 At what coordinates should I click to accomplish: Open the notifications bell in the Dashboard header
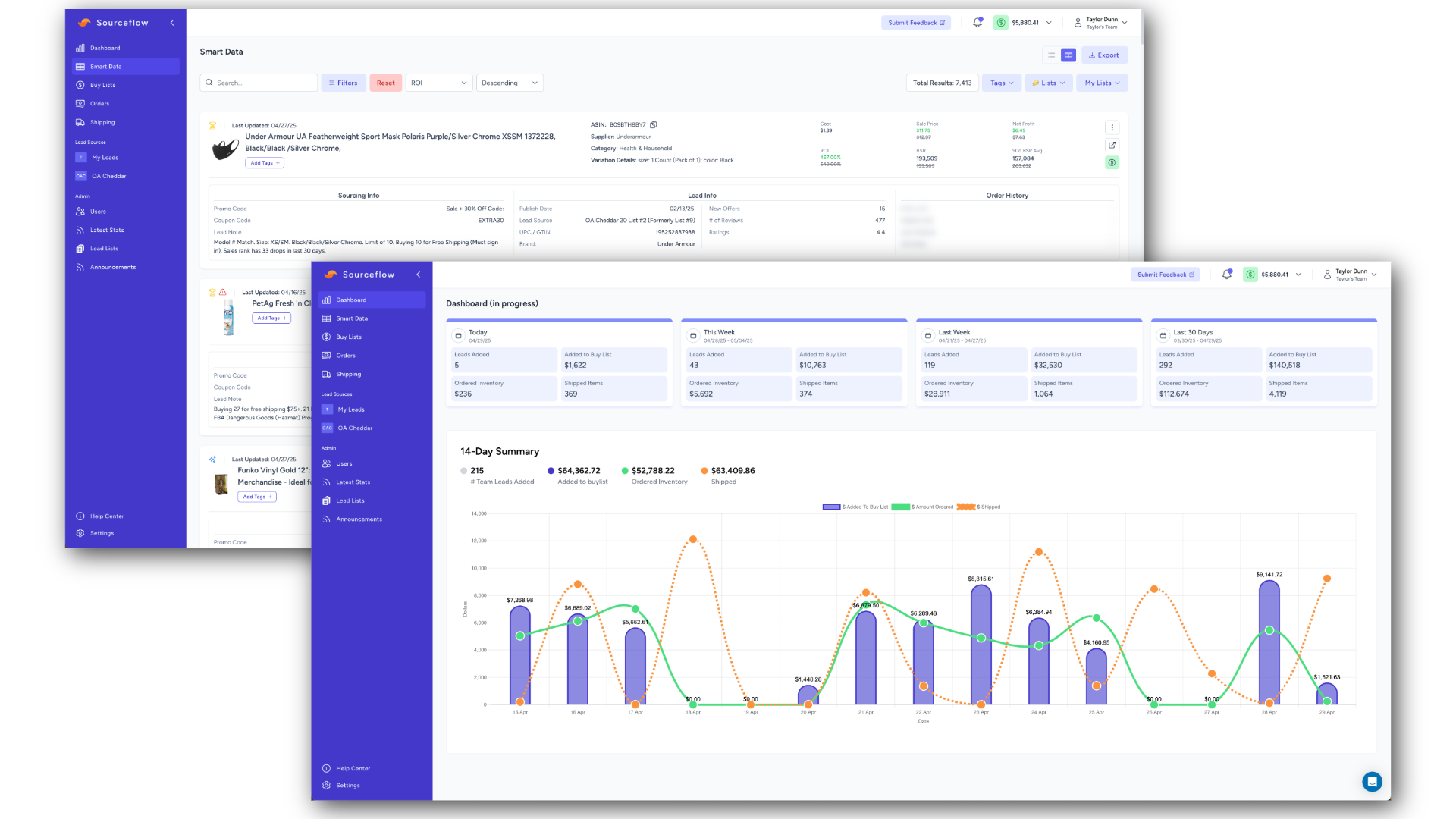coord(1226,275)
